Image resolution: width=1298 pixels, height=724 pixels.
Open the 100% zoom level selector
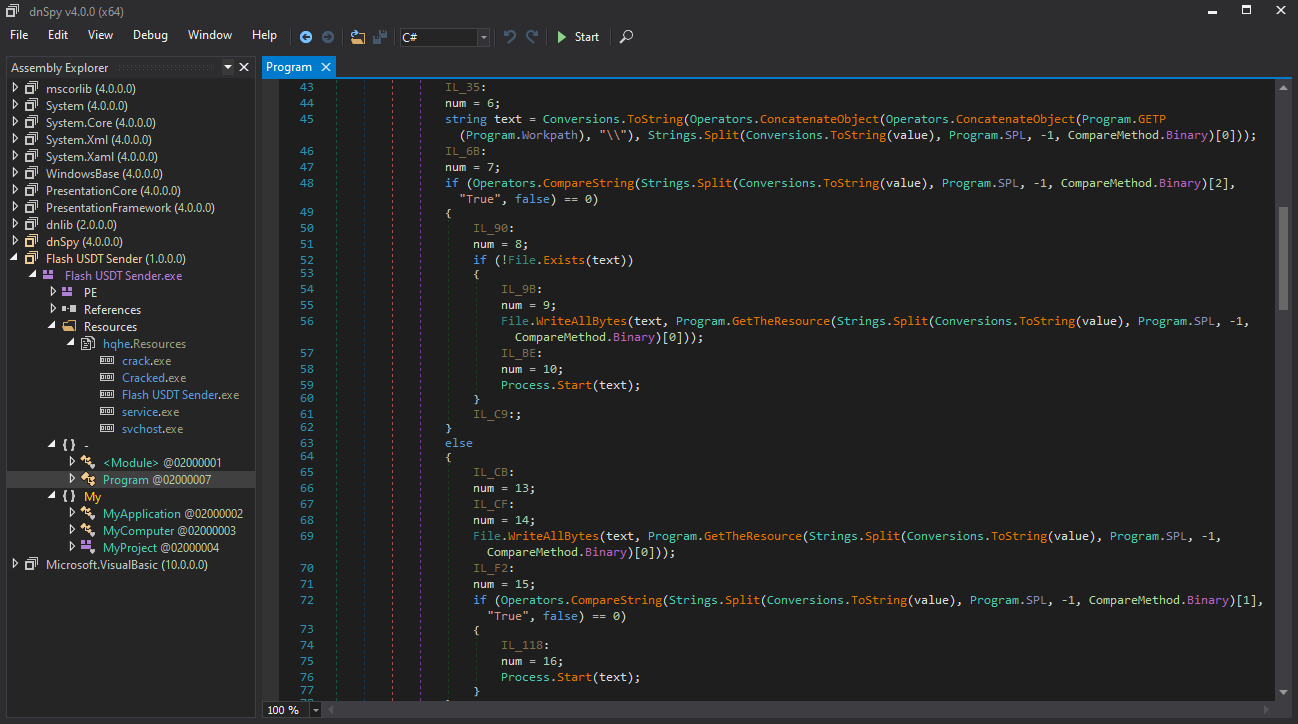[314, 708]
